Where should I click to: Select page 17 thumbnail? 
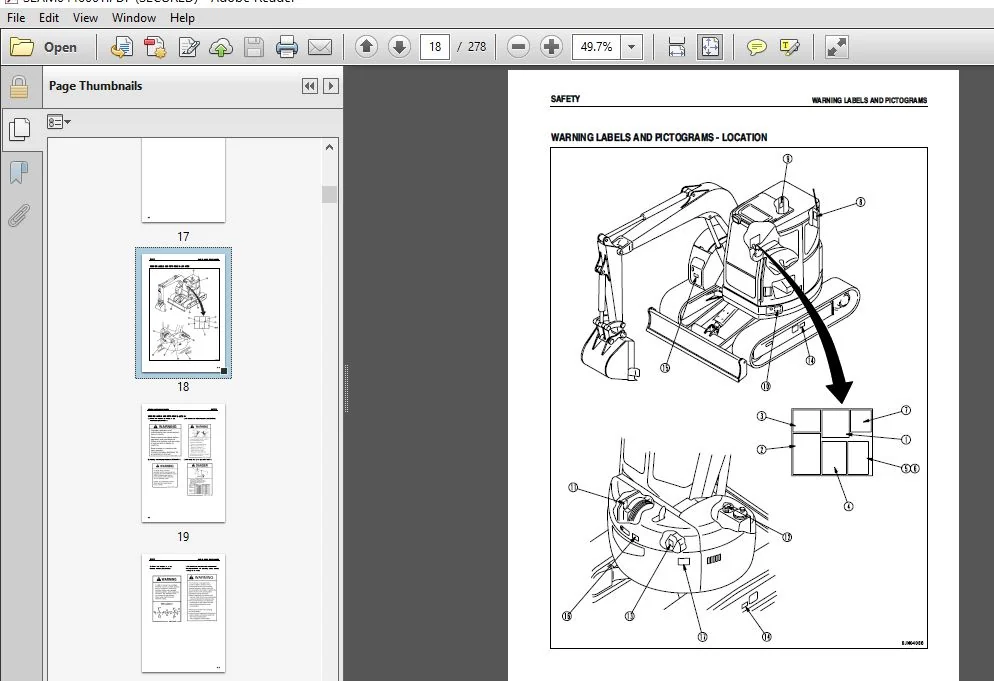point(183,181)
